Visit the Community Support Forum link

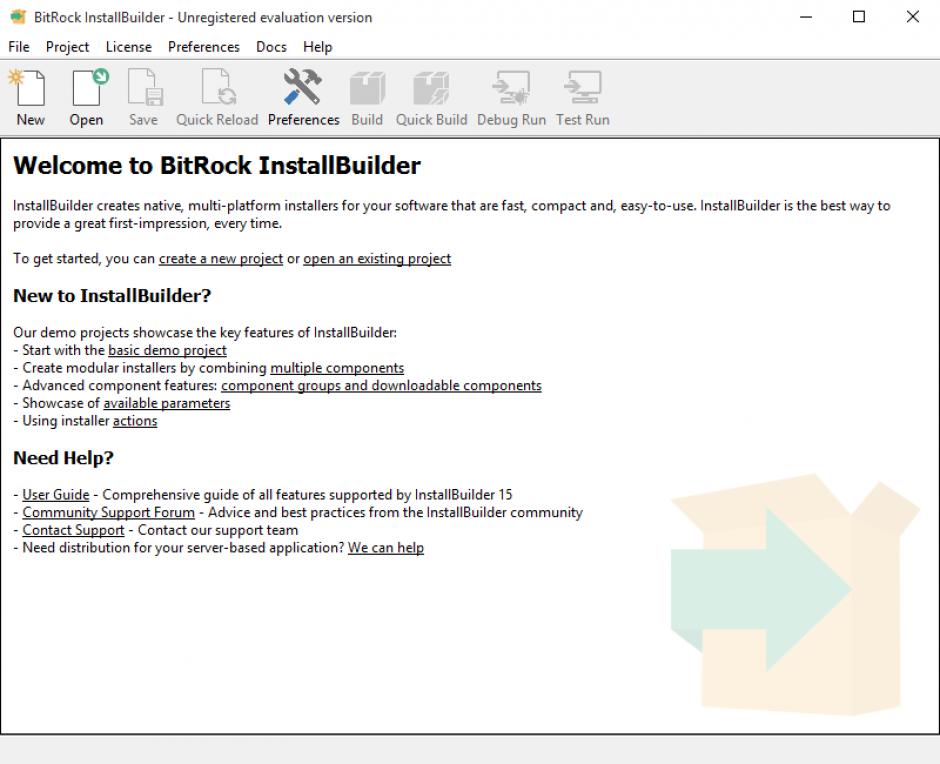coord(108,513)
